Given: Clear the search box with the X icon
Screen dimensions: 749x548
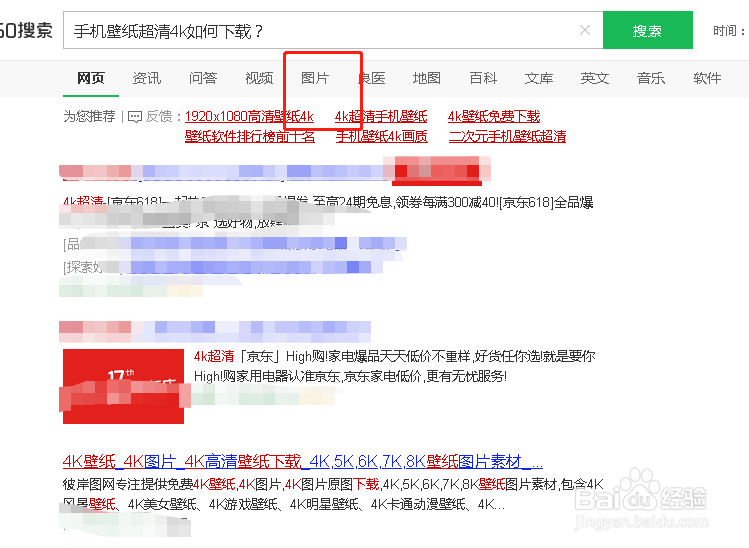Looking at the screenshot, I should coord(585,31).
